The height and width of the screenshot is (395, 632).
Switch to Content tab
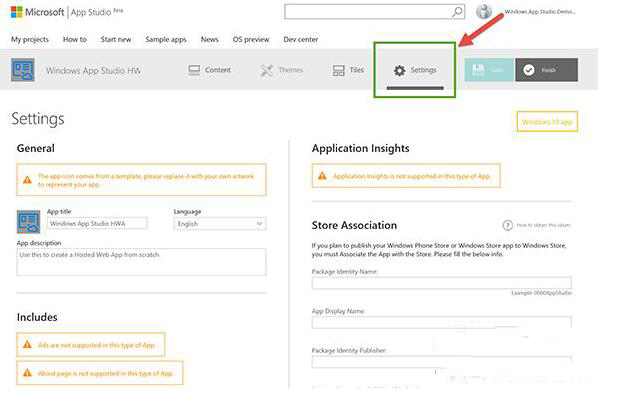(210, 70)
